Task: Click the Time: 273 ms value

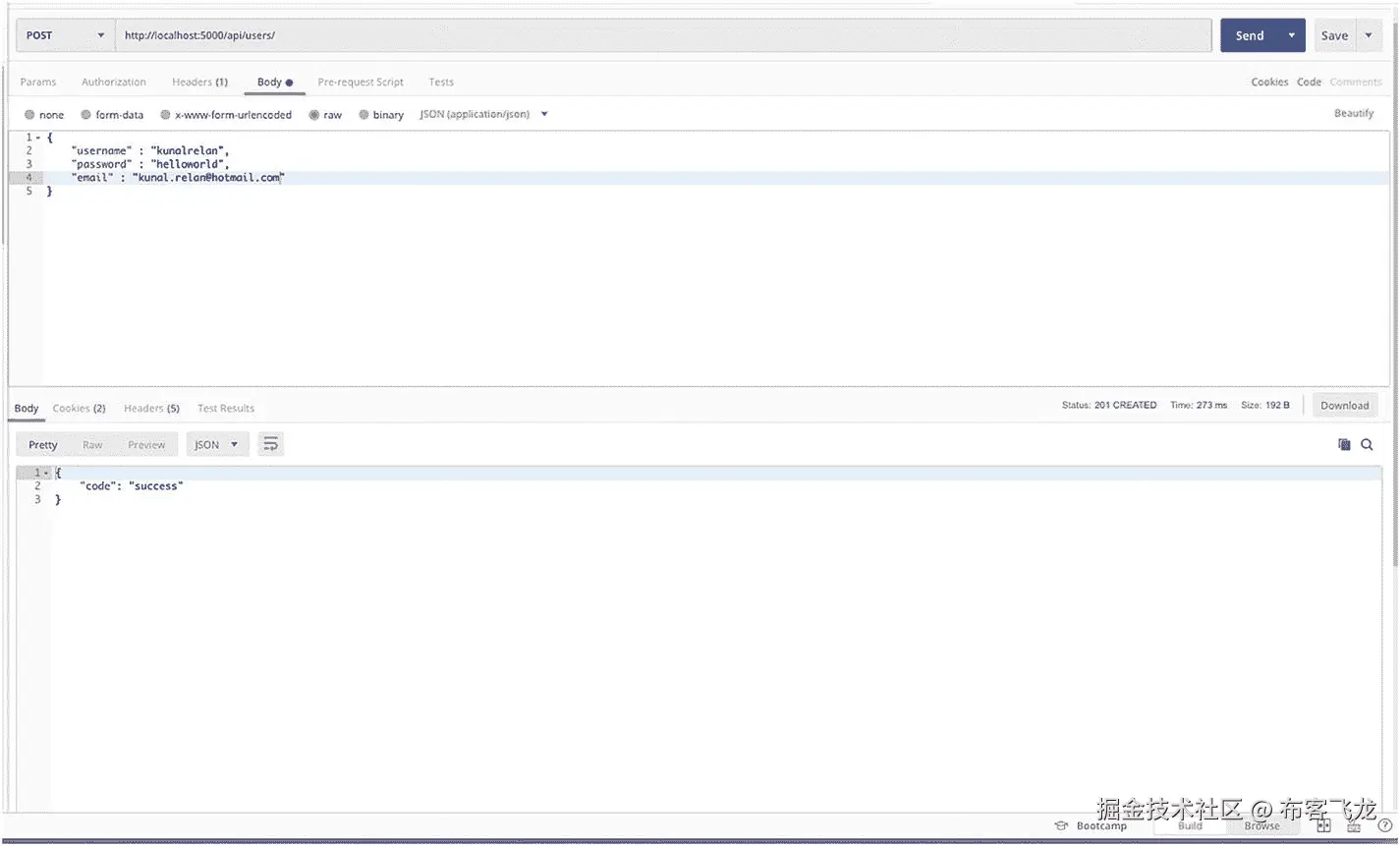Action: (x=1199, y=406)
